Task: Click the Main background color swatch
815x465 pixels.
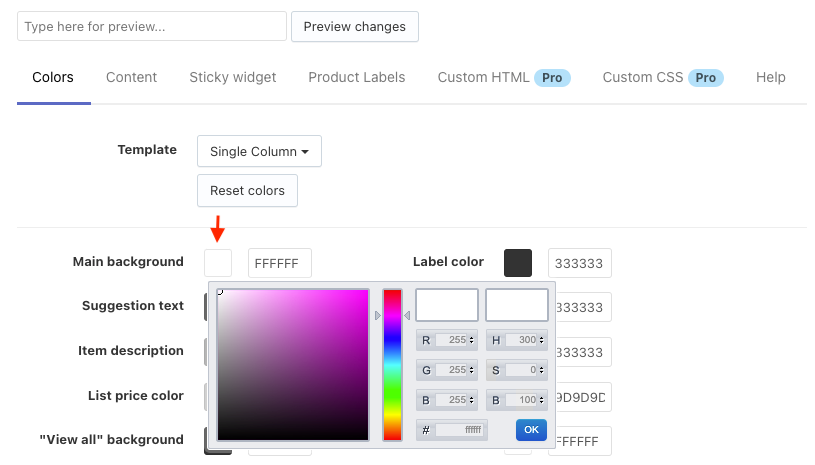Action: (x=218, y=263)
